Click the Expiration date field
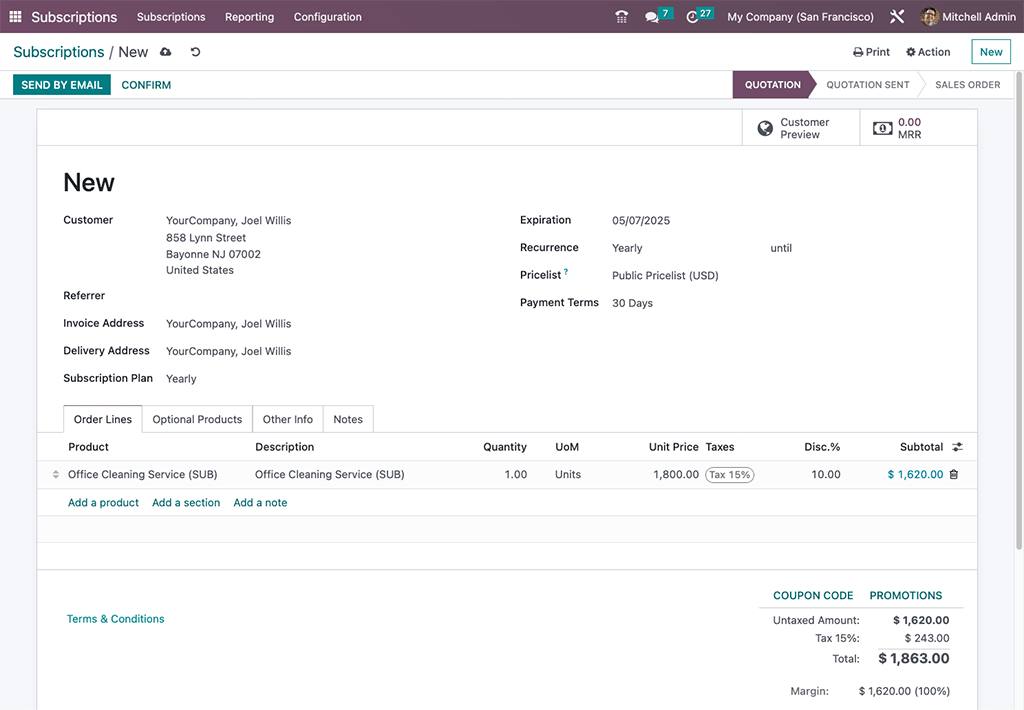The height and width of the screenshot is (710, 1024). tap(639, 220)
